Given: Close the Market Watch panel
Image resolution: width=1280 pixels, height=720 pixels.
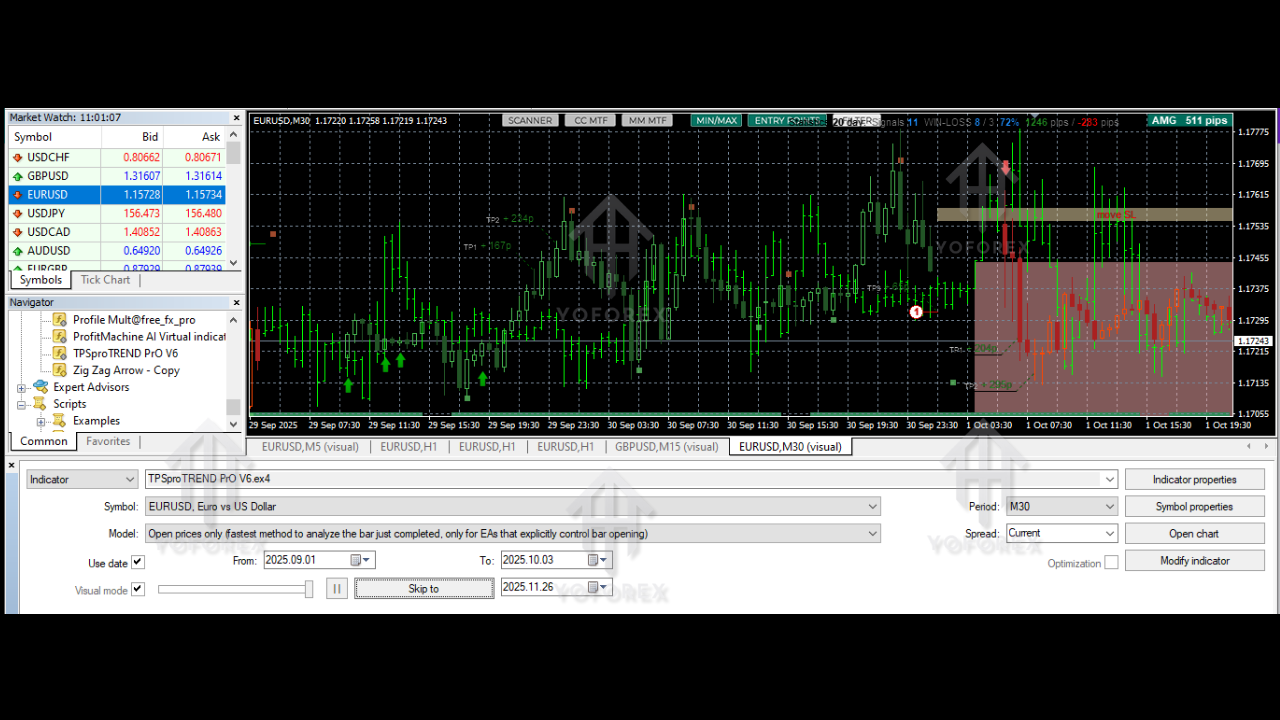Looking at the screenshot, I should (x=237, y=118).
